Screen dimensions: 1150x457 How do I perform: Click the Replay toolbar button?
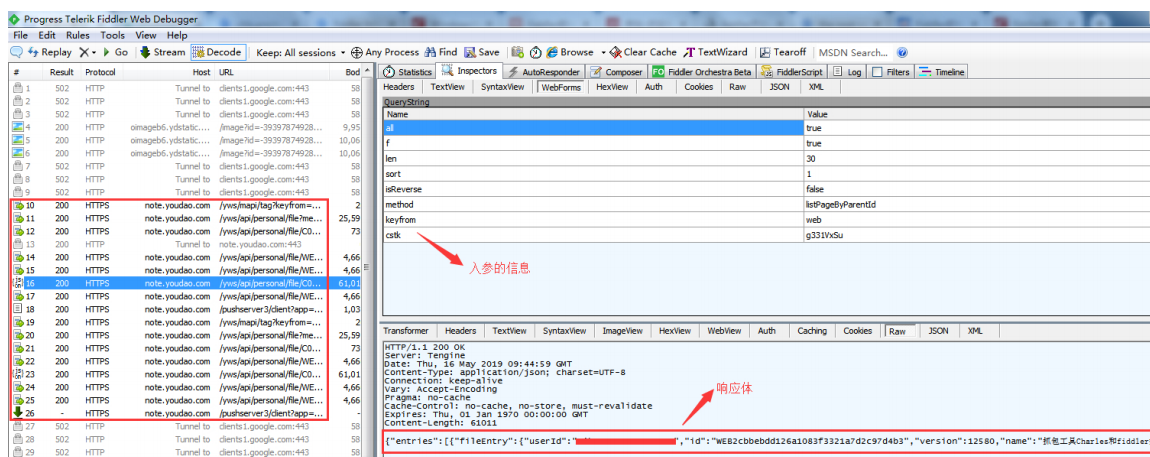click(x=50, y=52)
